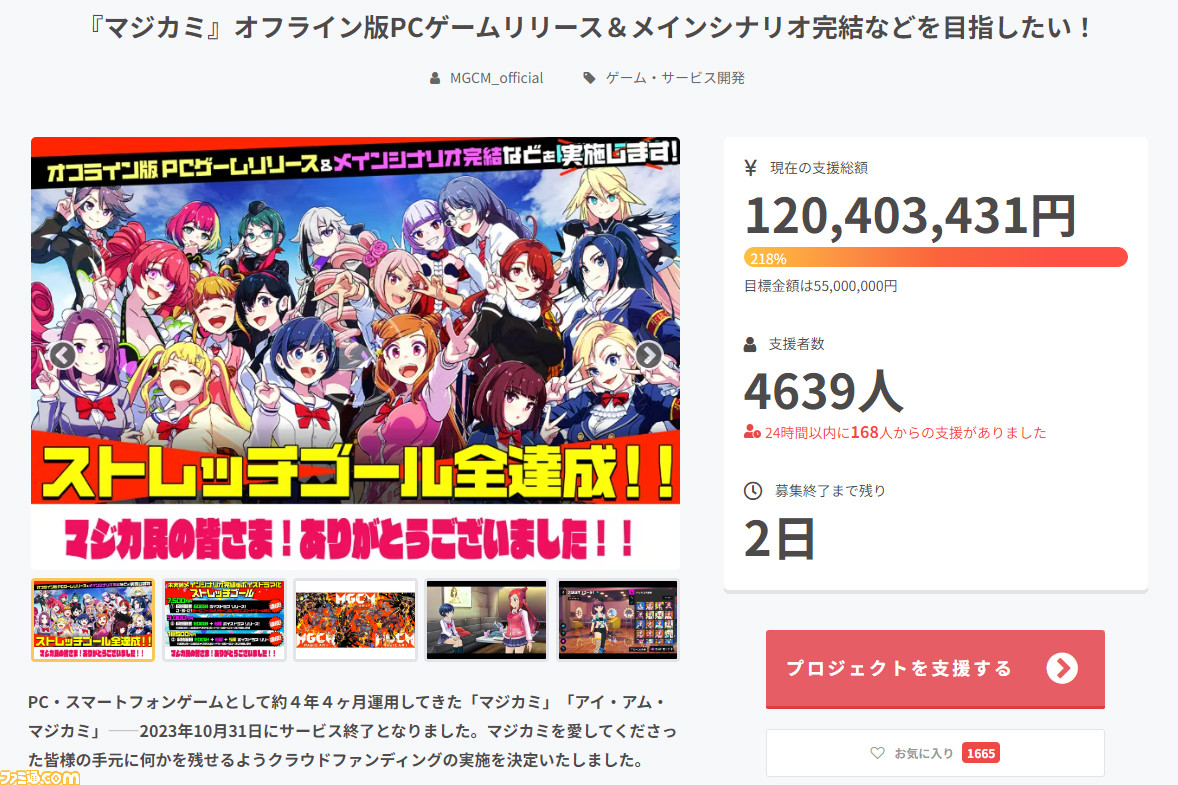
Task: Click the main ストレッチゴール全達成 banner image
Action: (355, 353)
